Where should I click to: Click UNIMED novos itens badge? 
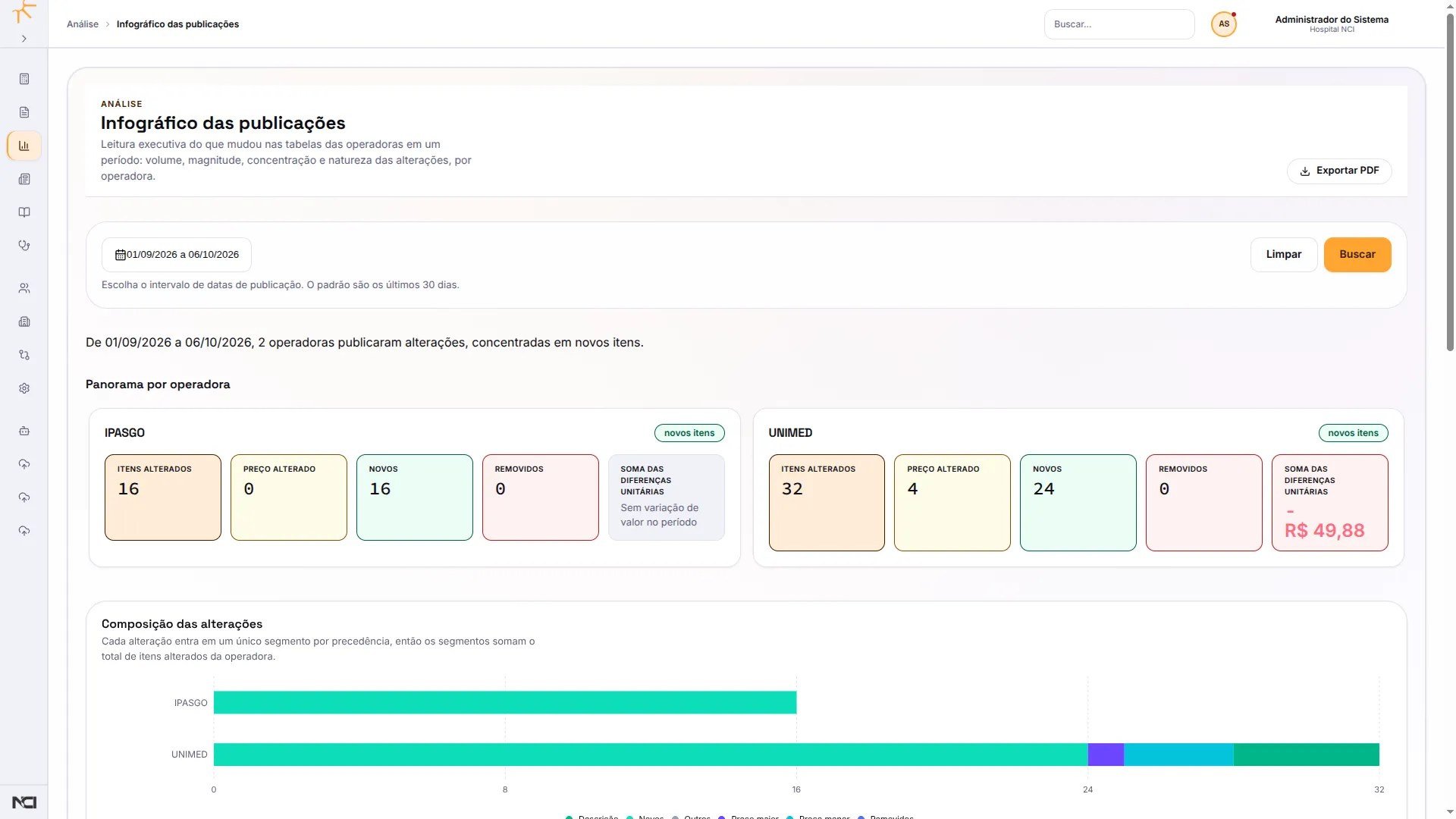point(1354,433)
